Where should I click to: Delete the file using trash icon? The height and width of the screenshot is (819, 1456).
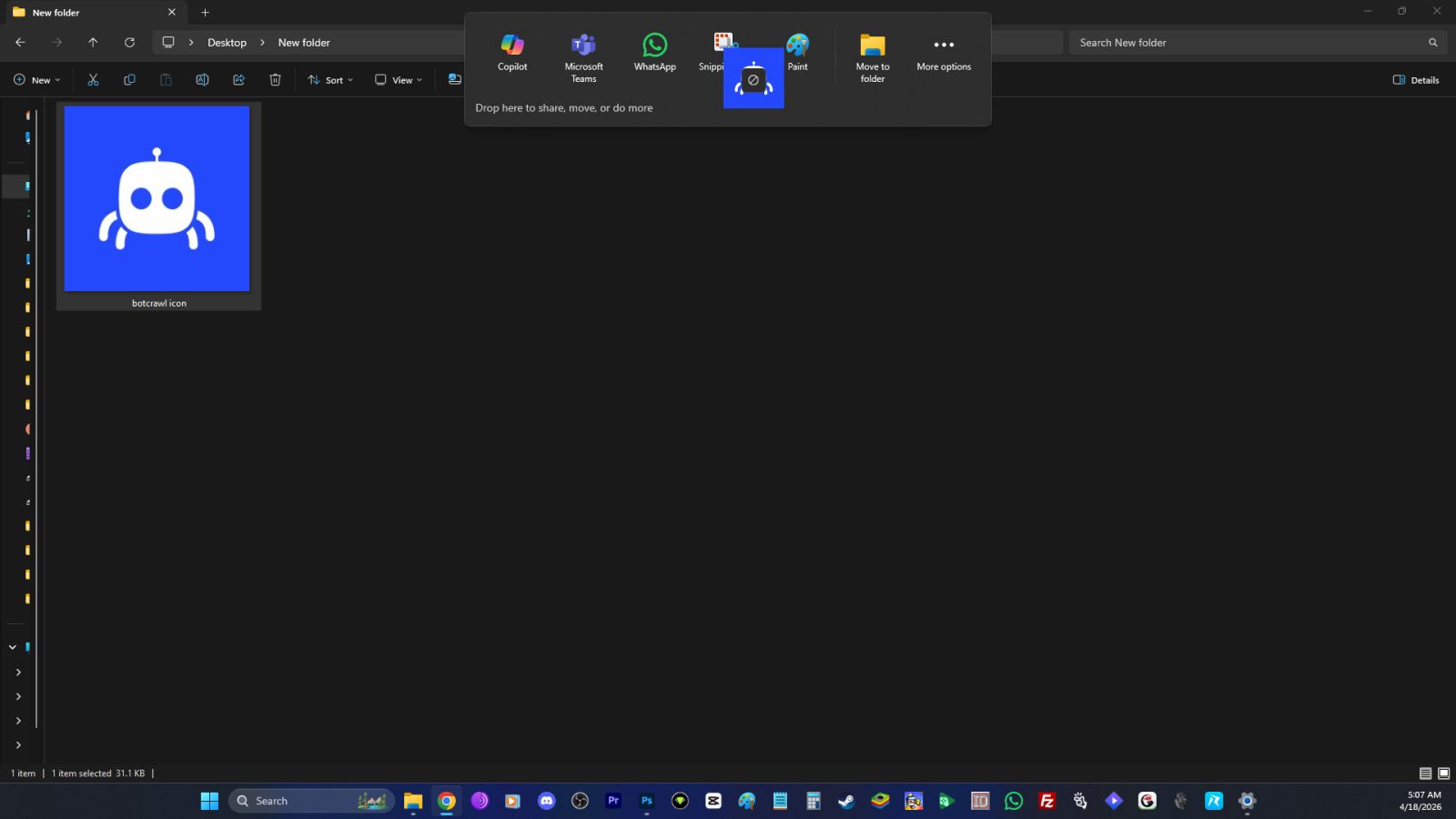pyautogui.click(x=275, y=80)
